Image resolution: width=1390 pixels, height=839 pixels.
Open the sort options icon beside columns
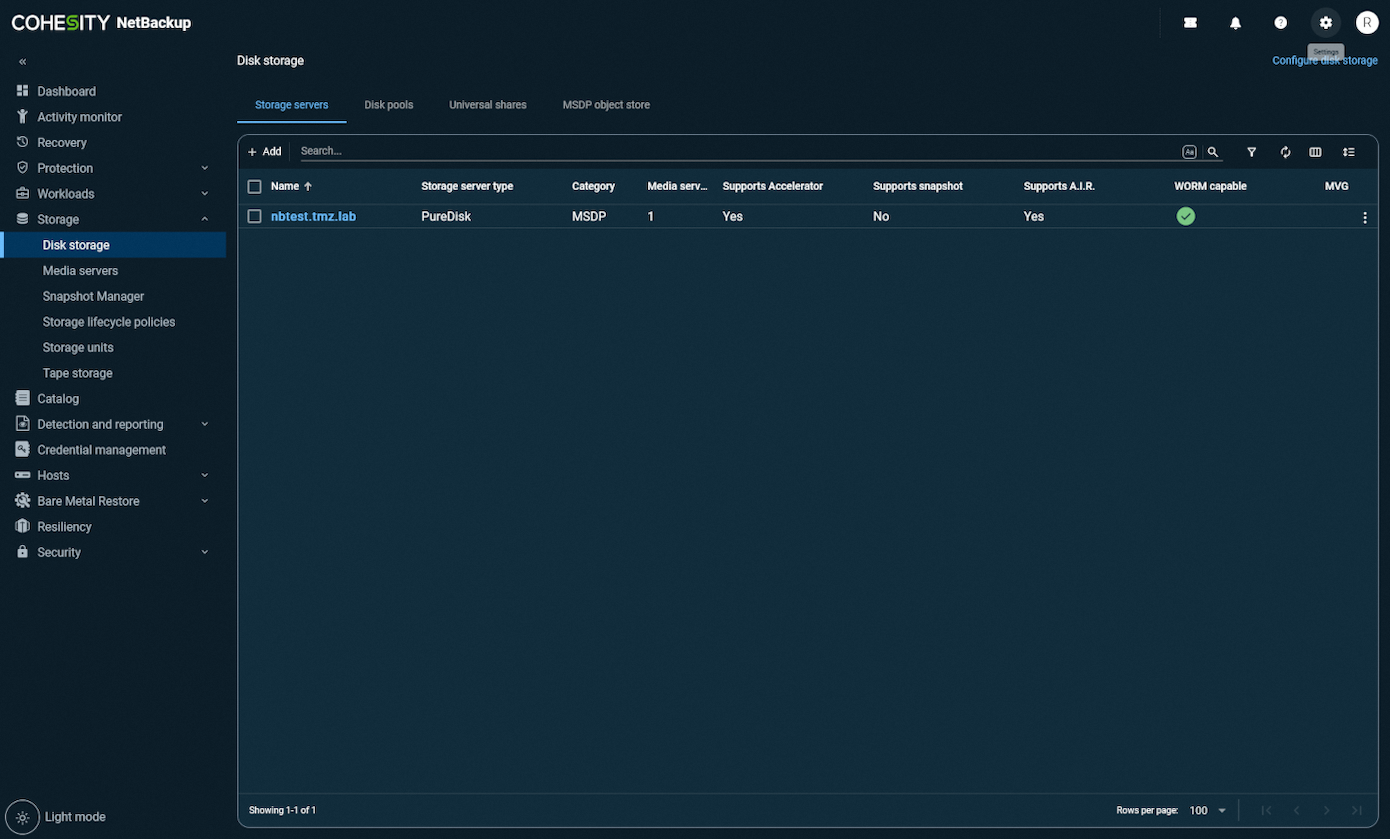(x=1348, y=151)
